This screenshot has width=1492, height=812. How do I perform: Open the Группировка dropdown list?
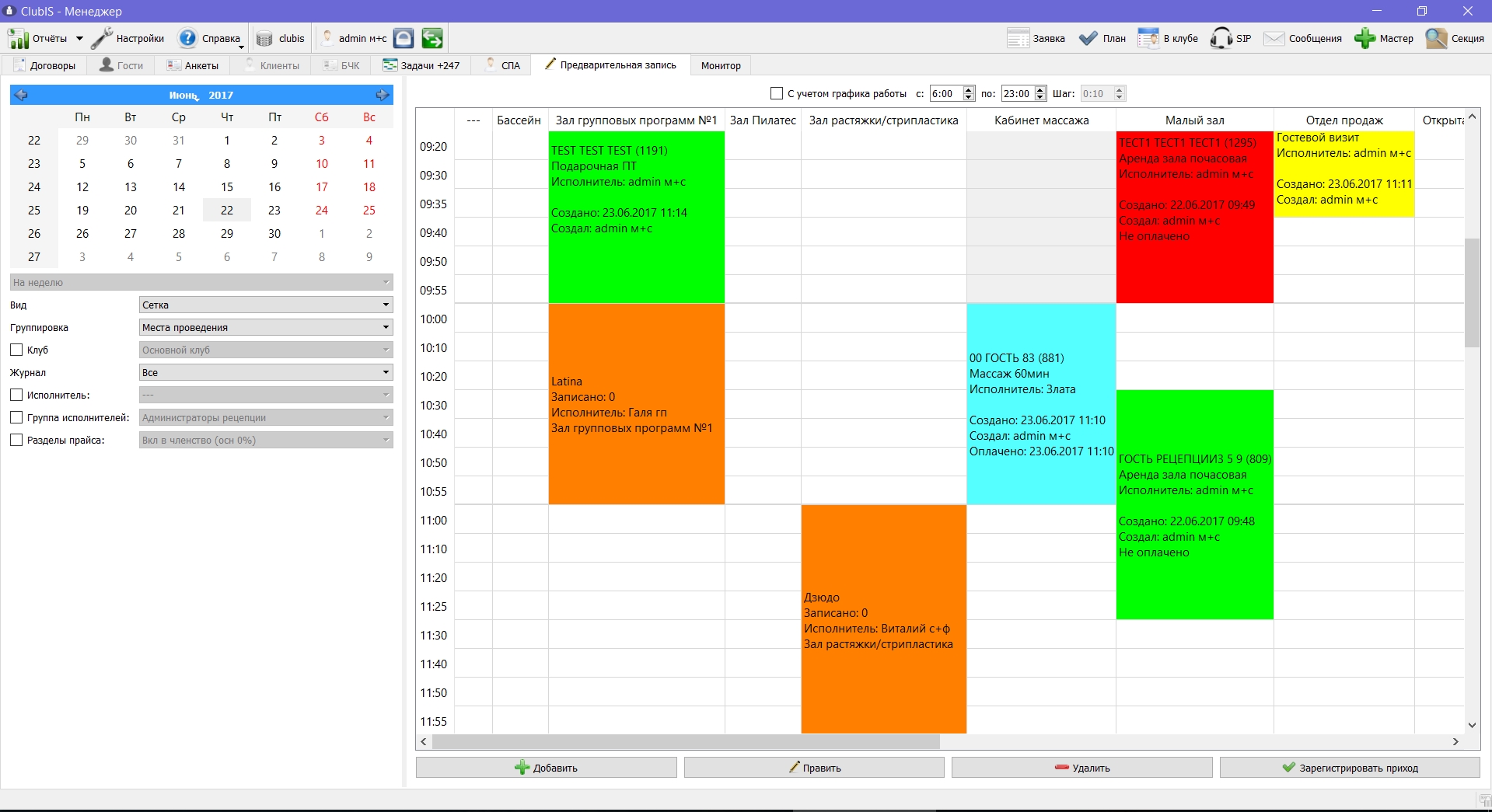[266, 327]
